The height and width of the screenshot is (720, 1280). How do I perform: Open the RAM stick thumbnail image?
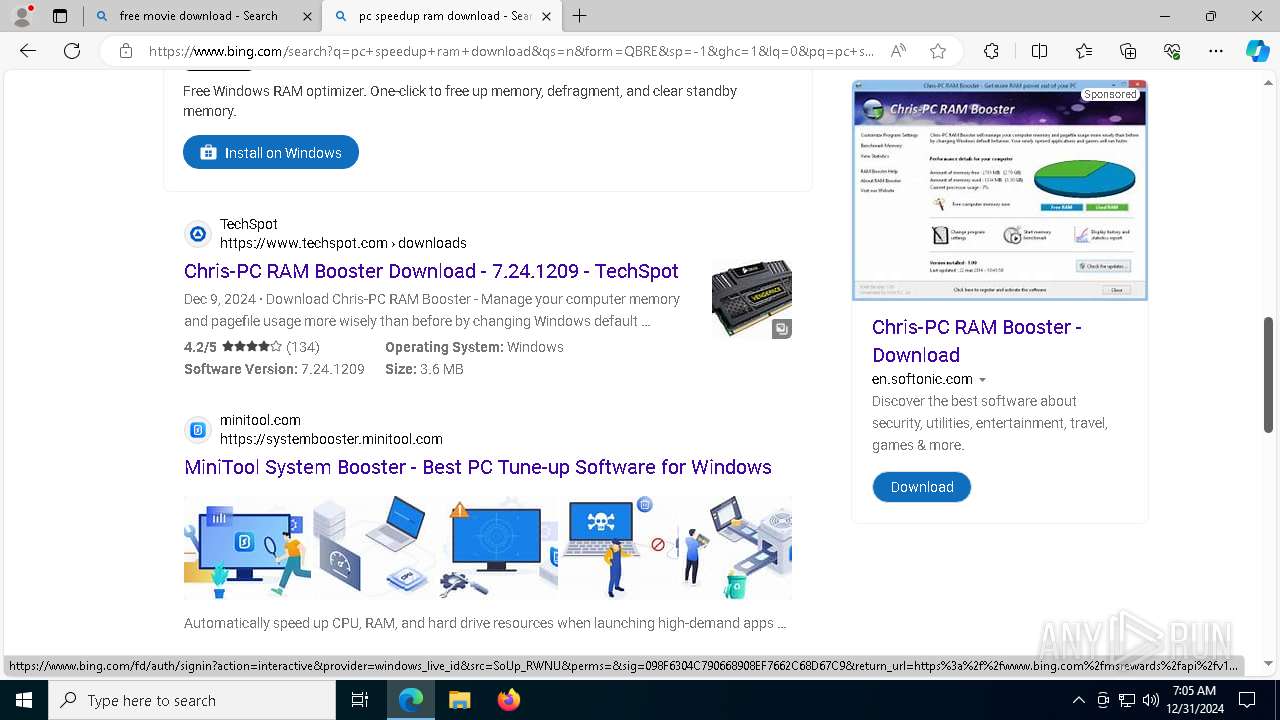752,299
